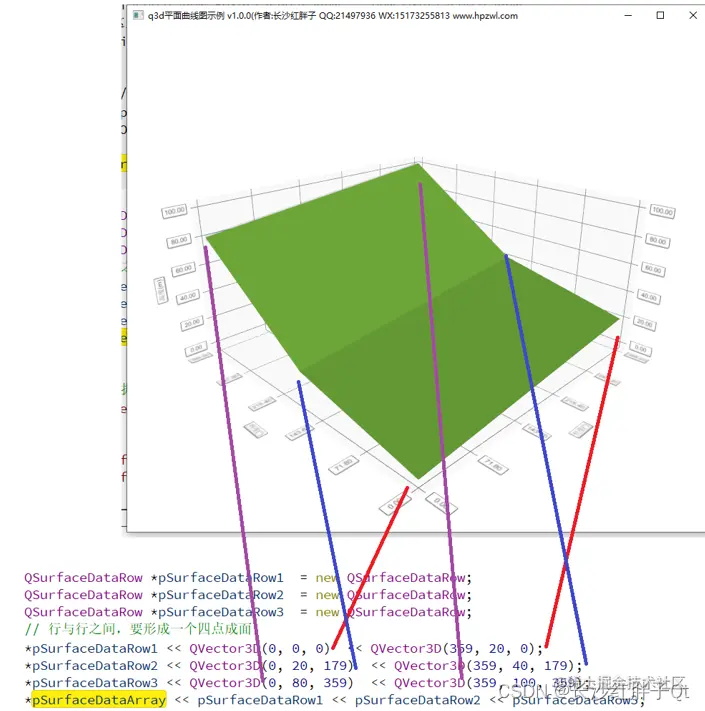
Task: Click the window title text containing www.hpzwl.com
Action: (332, 16)
